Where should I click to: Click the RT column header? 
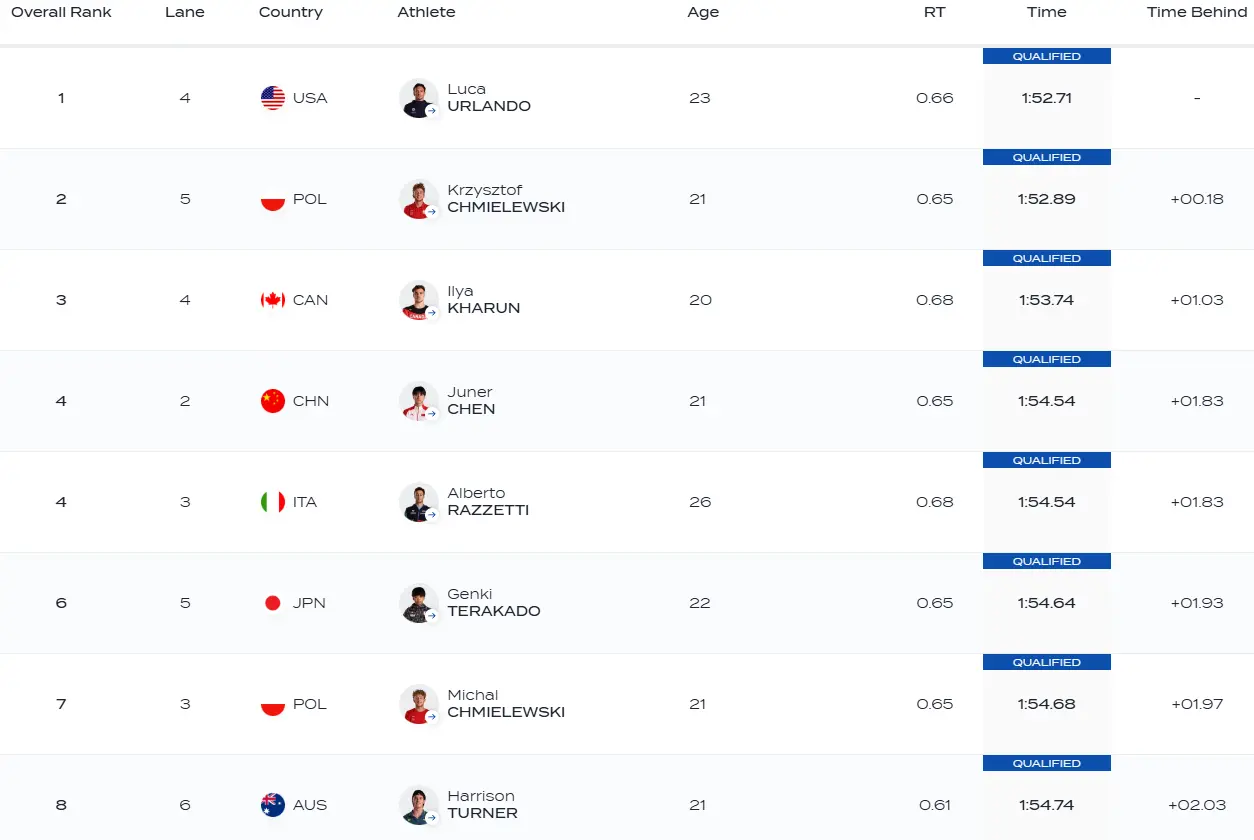tap(934, 12)
